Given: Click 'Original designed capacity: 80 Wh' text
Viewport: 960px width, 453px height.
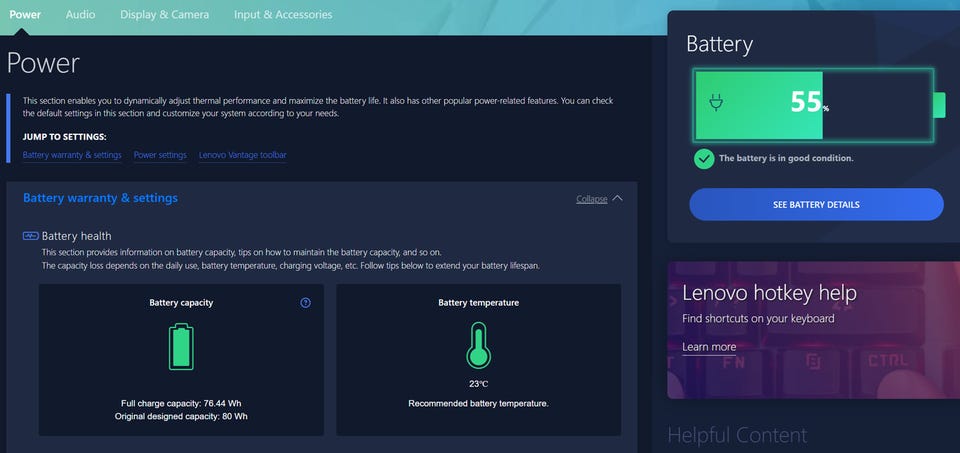Looking at the screenshot, I should pyautogui.click(x=181, y=416).
